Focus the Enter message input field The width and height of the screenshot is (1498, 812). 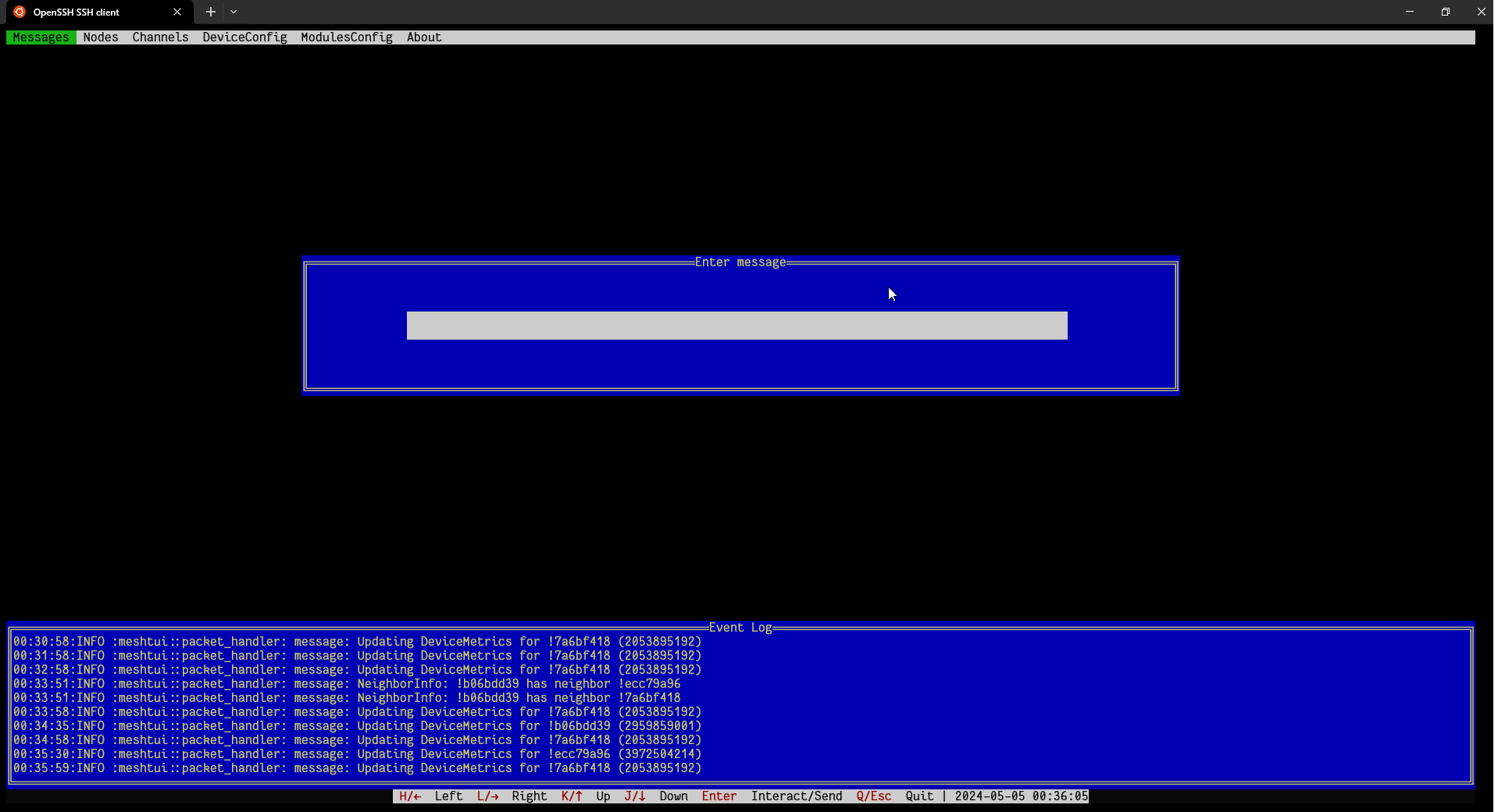coord(737,326)
